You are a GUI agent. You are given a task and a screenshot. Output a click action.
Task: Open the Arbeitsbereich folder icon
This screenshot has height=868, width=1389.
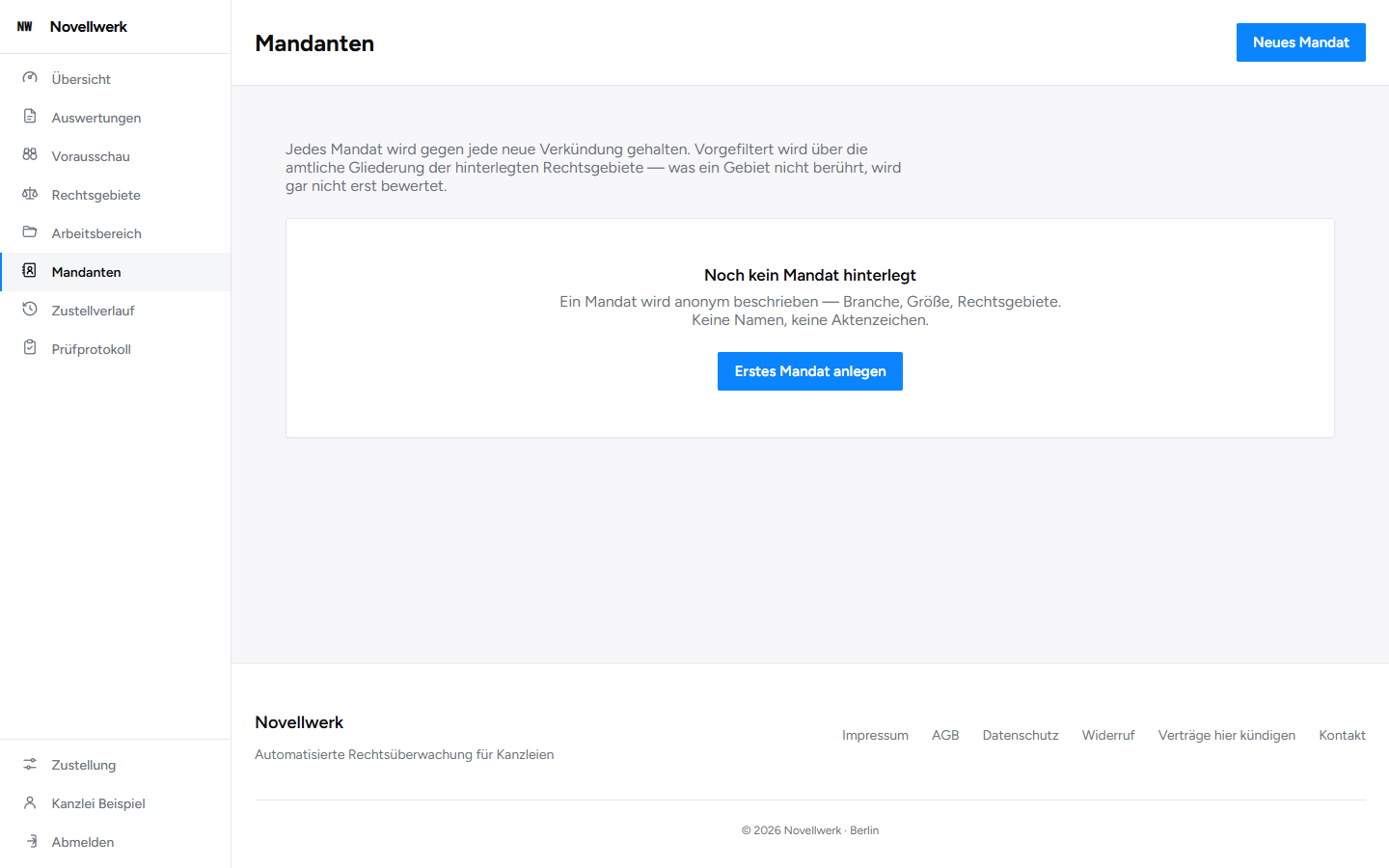click(30, 232)
